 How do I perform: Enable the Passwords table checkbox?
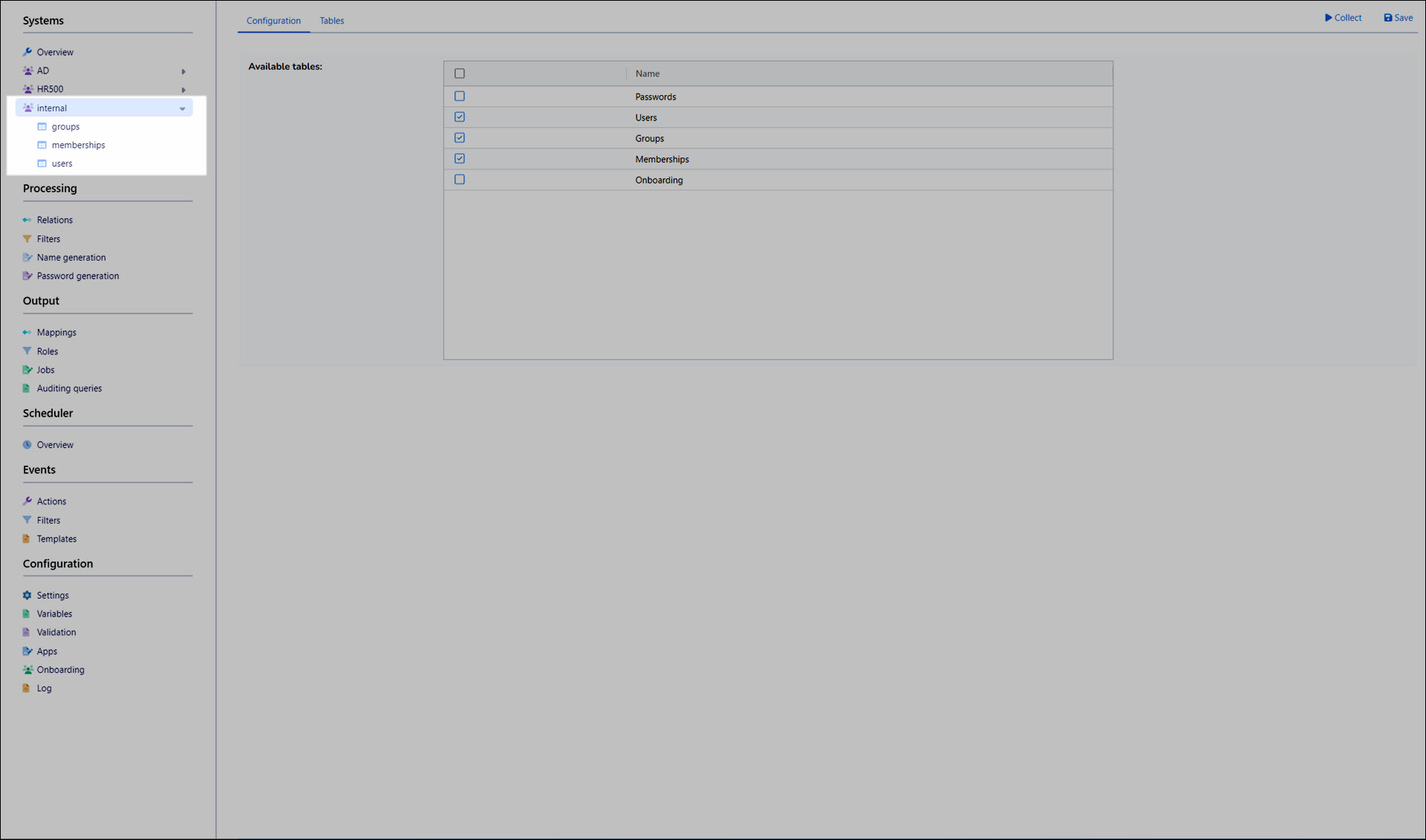(460, 97)
